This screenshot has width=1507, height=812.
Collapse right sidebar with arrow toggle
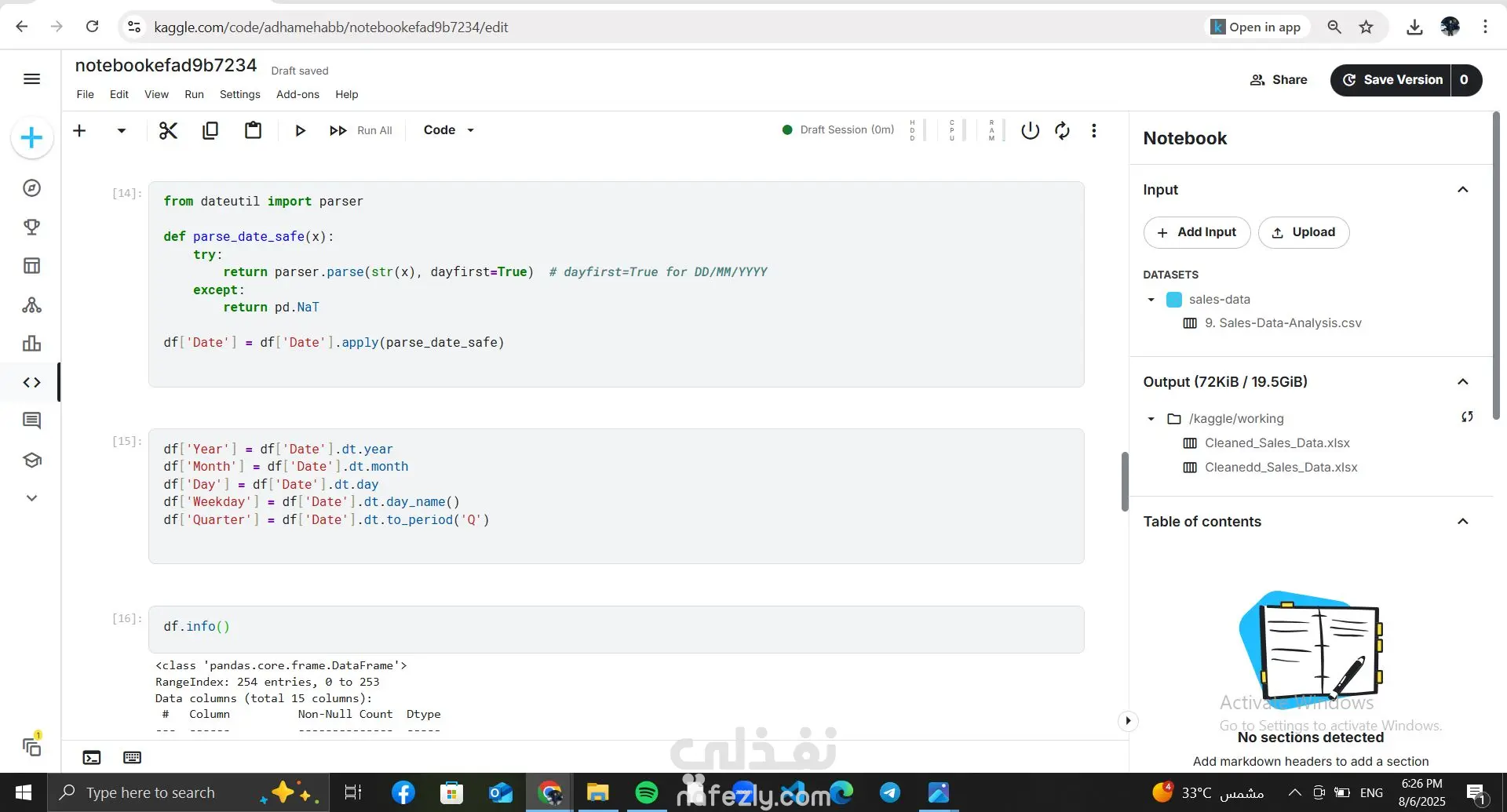[1128, 721]
